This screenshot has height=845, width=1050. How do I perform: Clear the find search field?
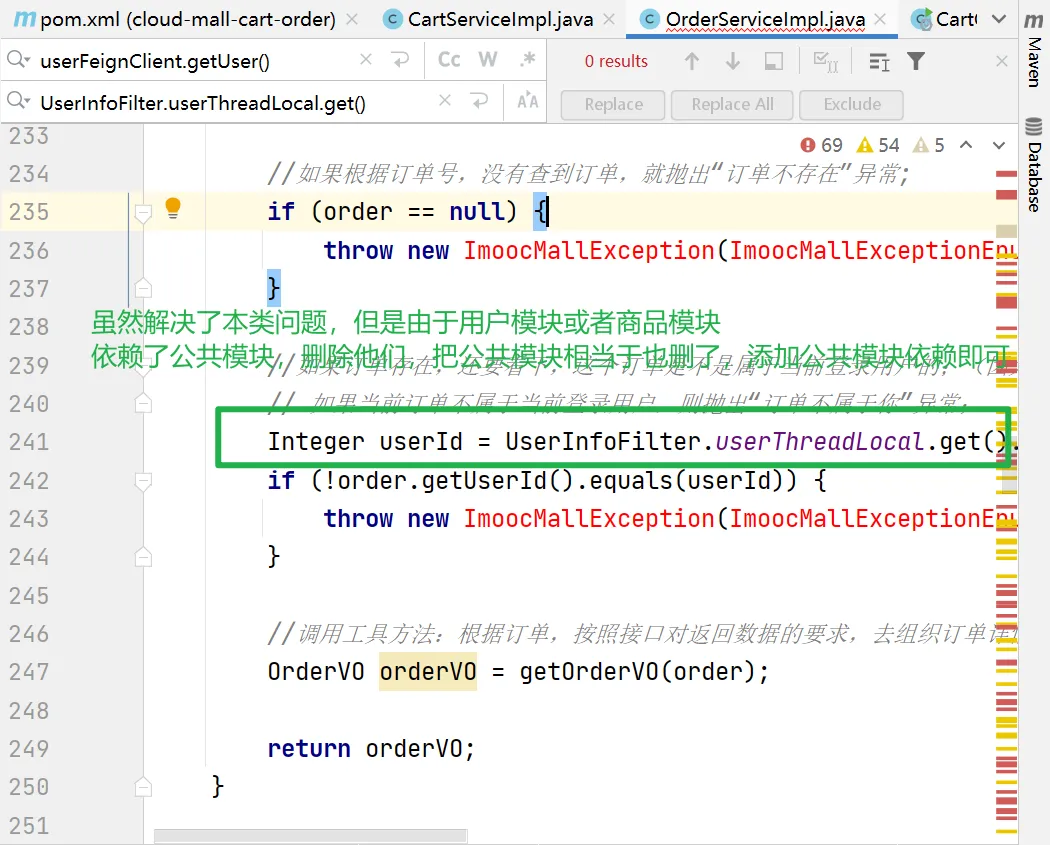pos(366,60)
